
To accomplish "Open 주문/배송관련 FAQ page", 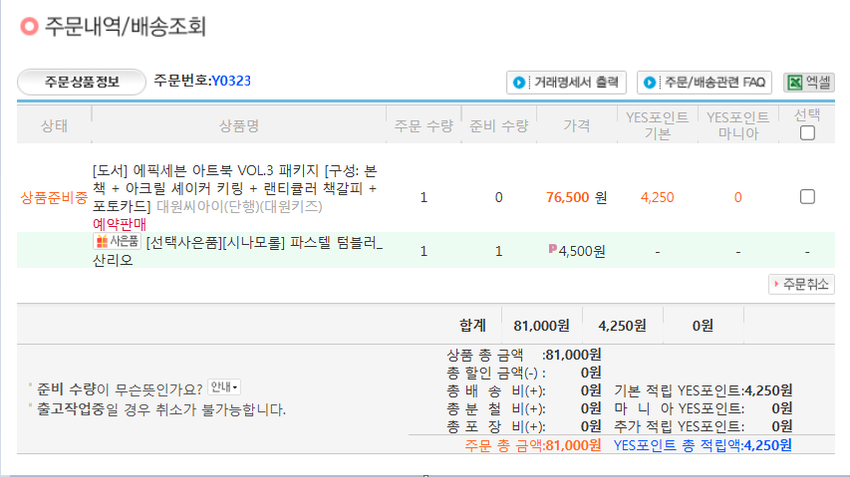I will [706, 82].
